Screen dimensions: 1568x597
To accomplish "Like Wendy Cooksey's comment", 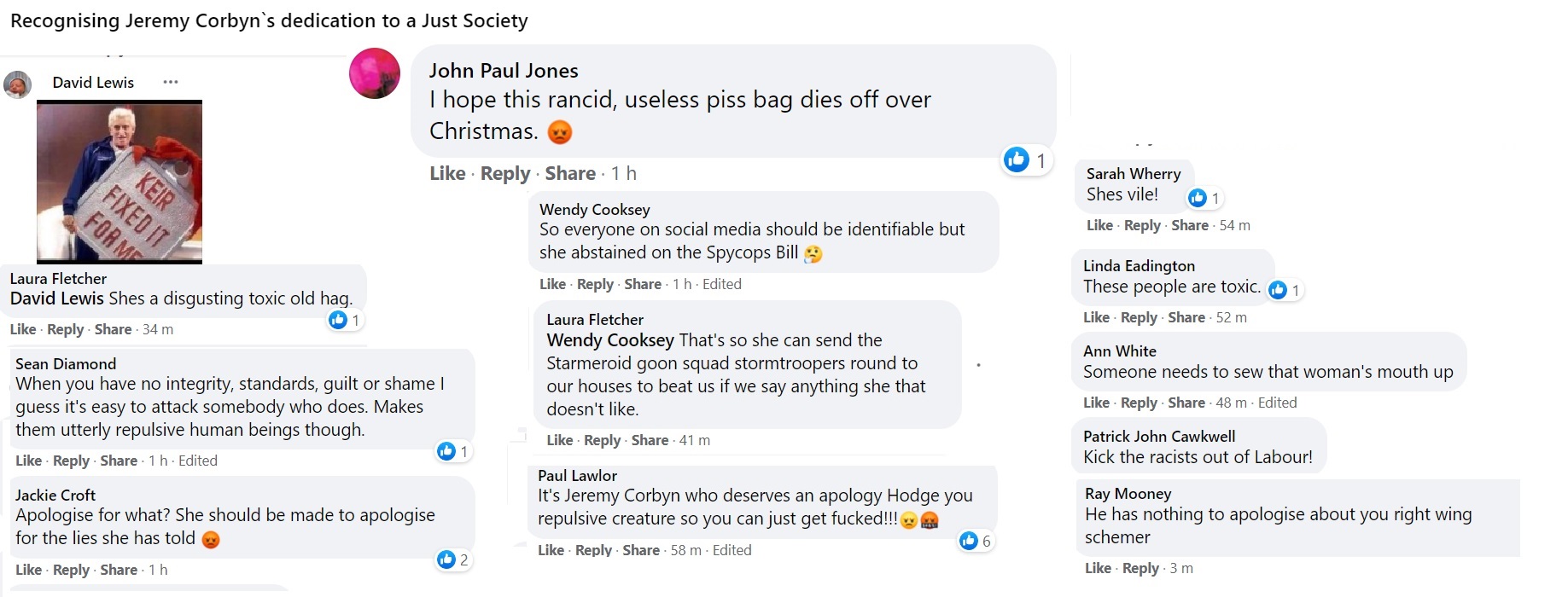I will coord(552,284).
